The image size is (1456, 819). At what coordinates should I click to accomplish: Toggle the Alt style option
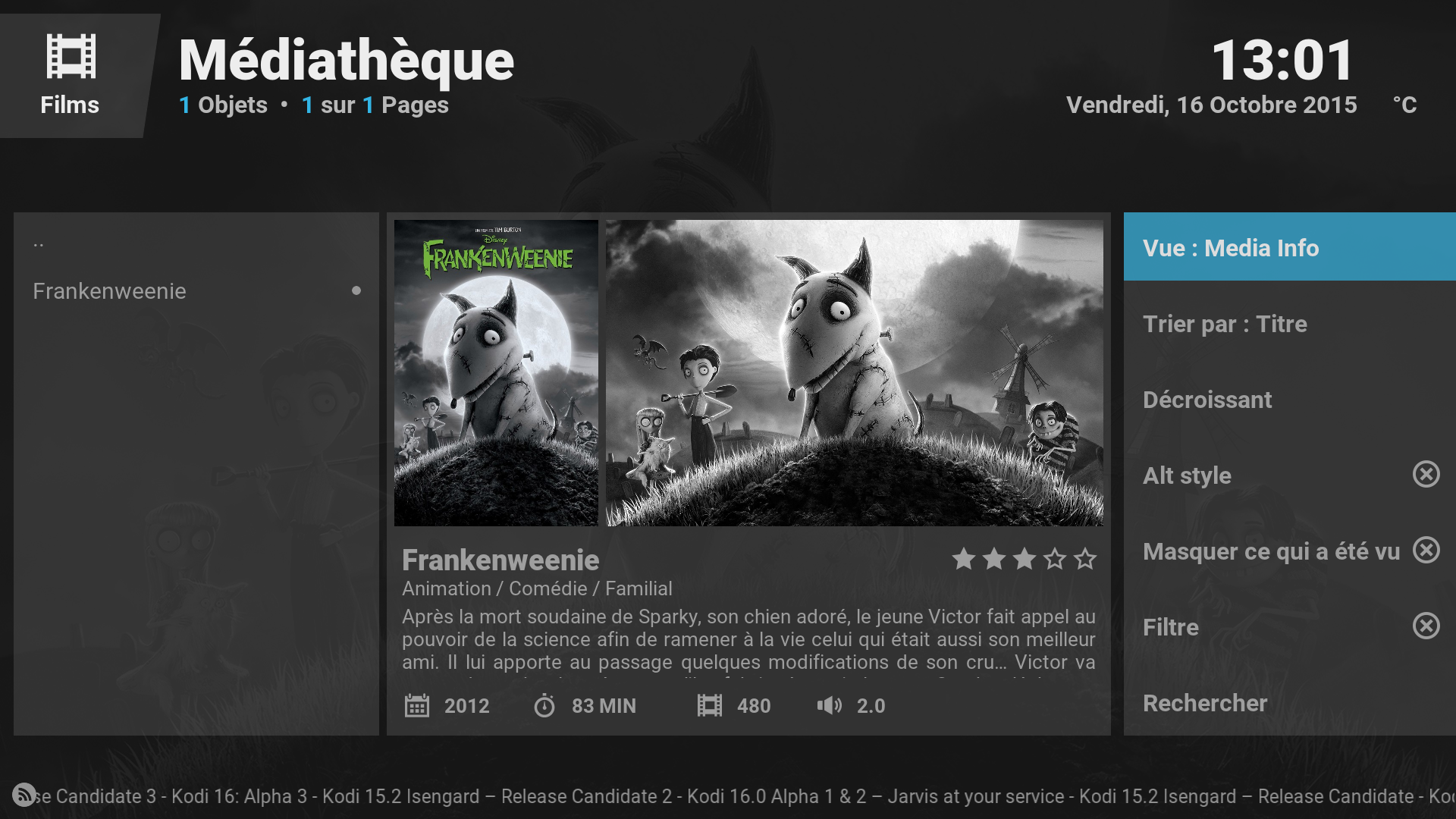pos(1290,475)
